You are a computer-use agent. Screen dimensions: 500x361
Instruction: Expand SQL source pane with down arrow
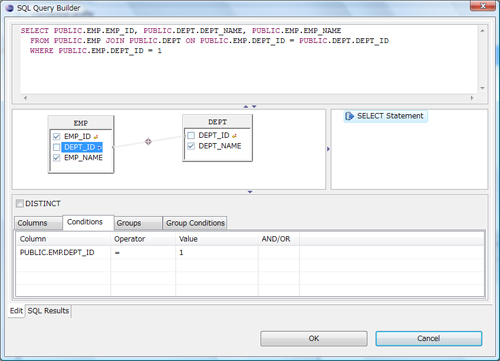pos(254,106)
